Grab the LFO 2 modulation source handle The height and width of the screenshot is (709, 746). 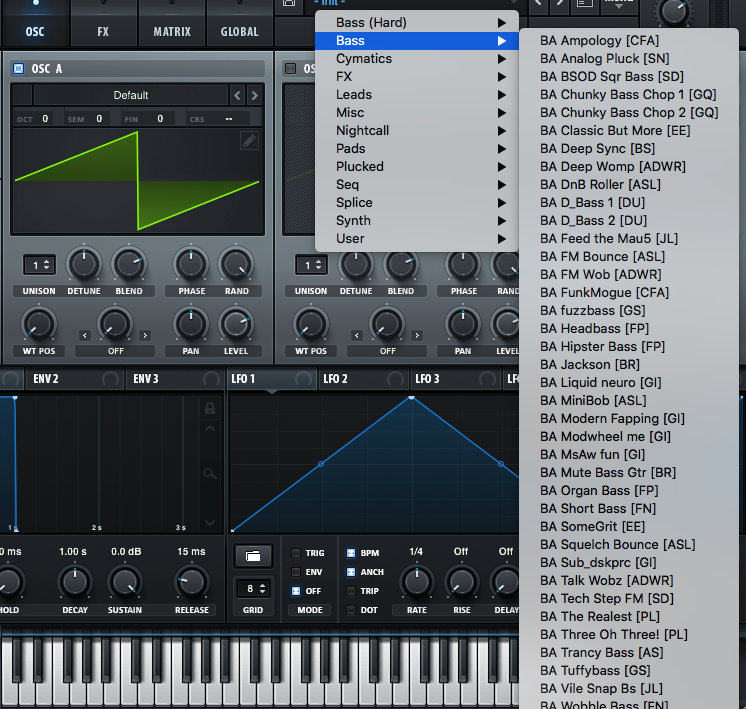click(395, 379)
